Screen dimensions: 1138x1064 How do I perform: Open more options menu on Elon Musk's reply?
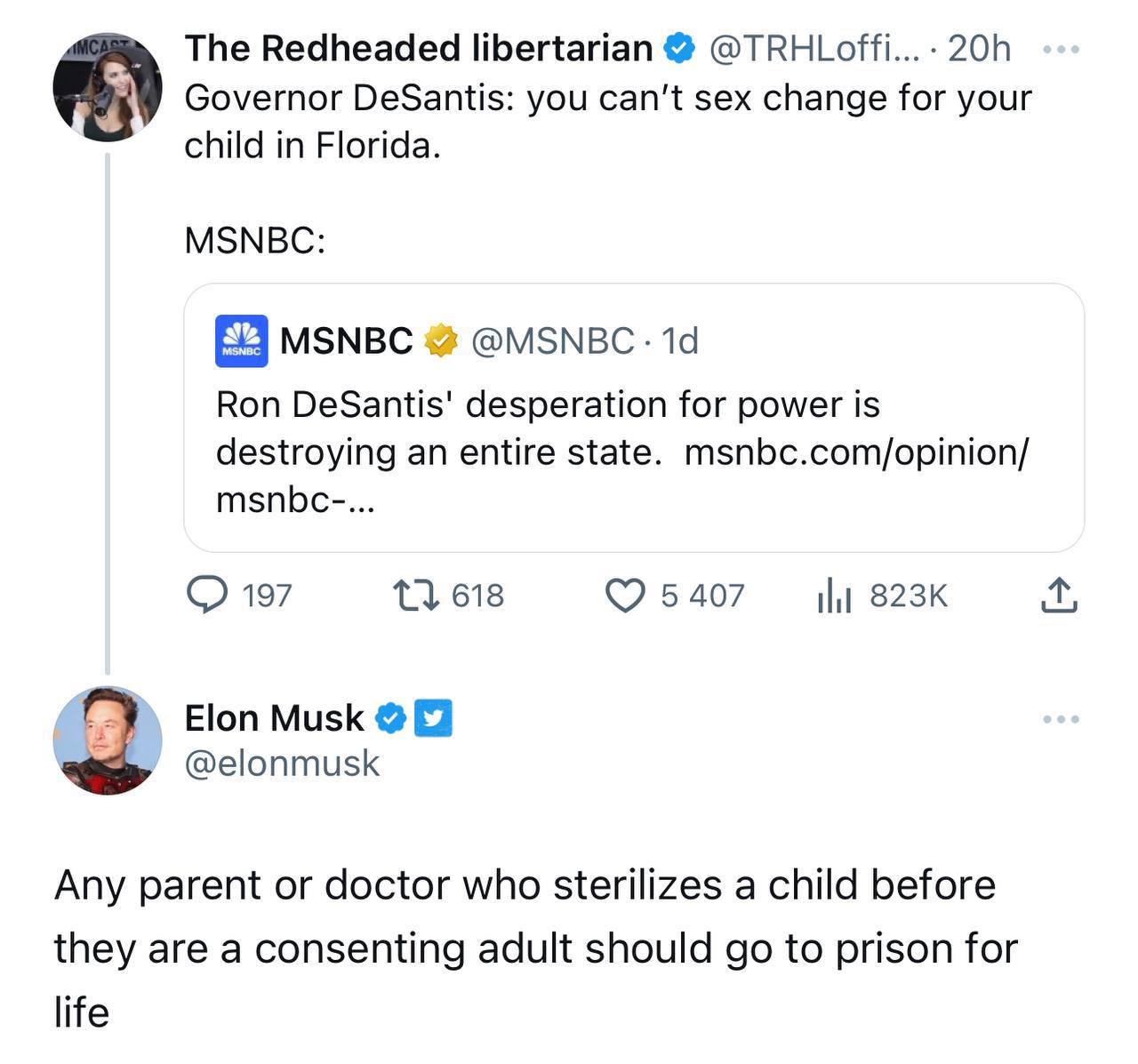click(x=1062, y=718)
